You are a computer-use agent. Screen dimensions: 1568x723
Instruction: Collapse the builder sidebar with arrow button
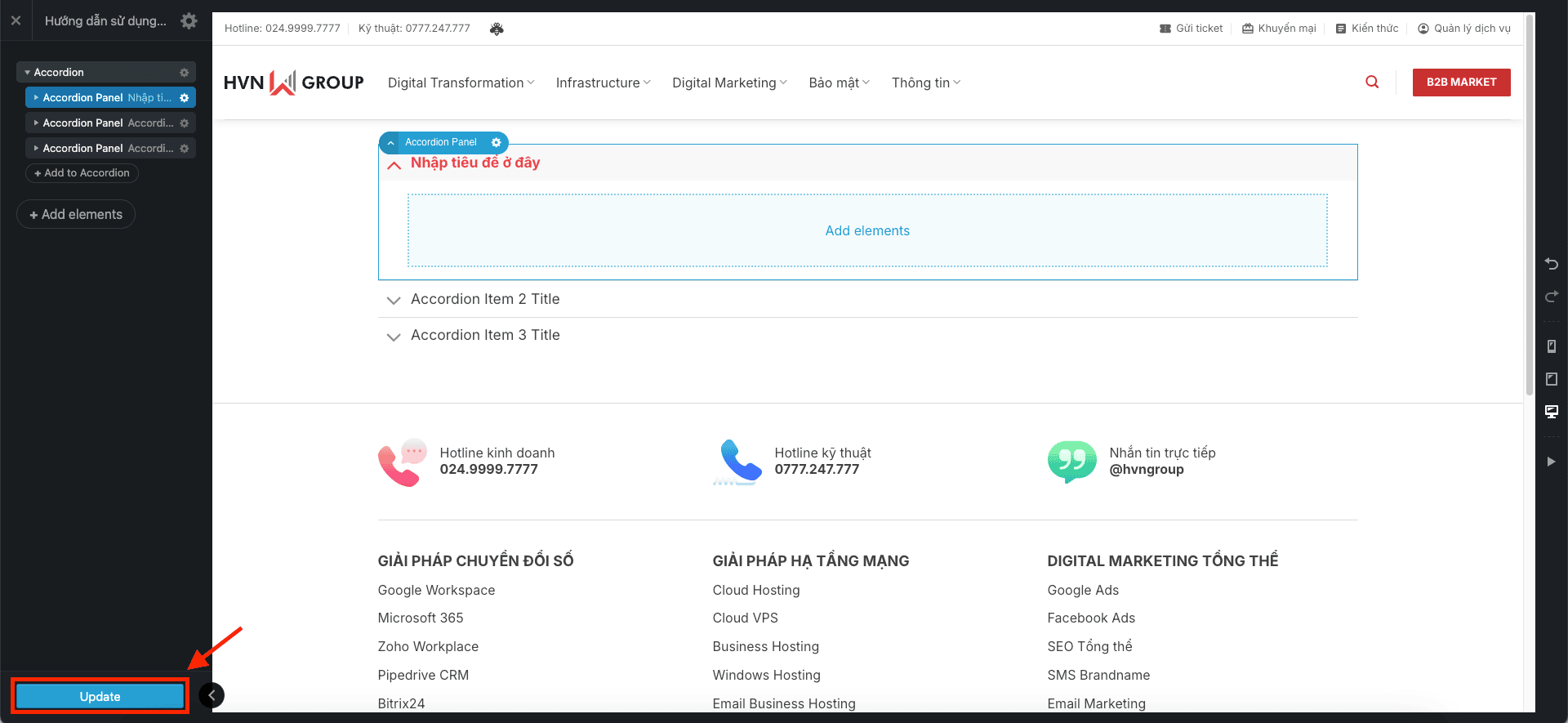212,695
